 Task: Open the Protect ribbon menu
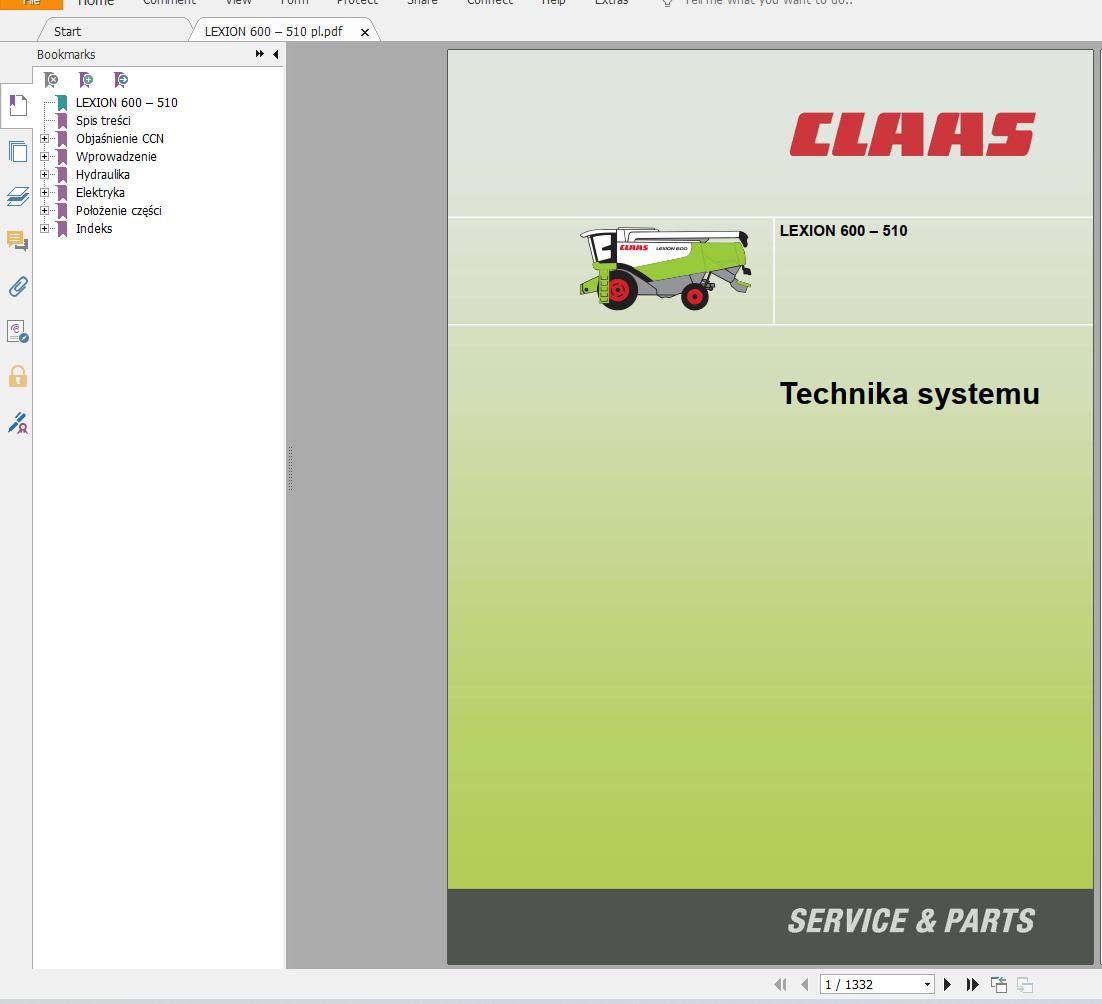point(357,4)
